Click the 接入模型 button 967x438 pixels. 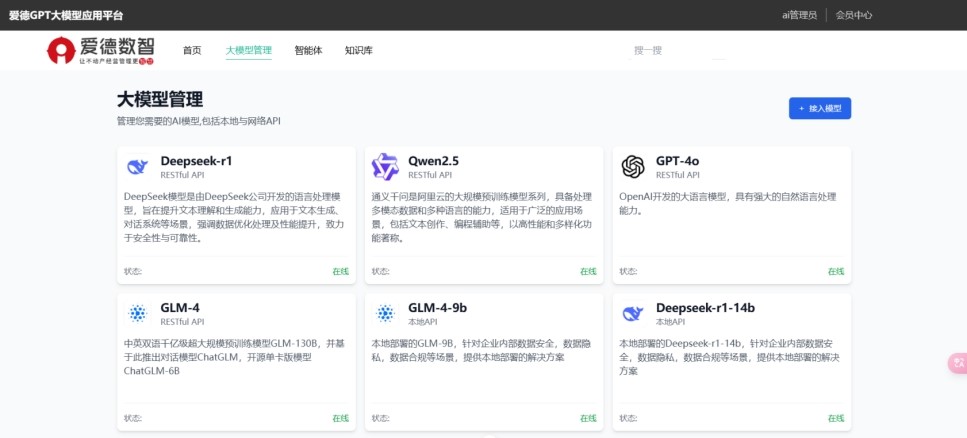click(x=820, y=108)
